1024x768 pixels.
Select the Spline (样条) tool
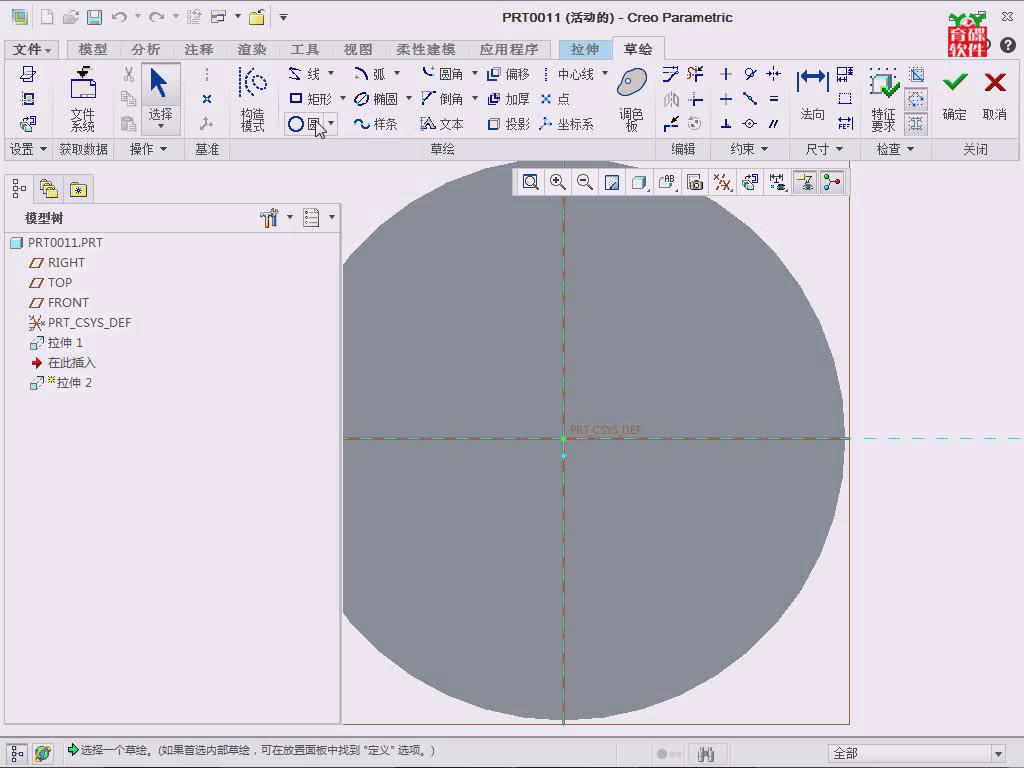(376, 123)
